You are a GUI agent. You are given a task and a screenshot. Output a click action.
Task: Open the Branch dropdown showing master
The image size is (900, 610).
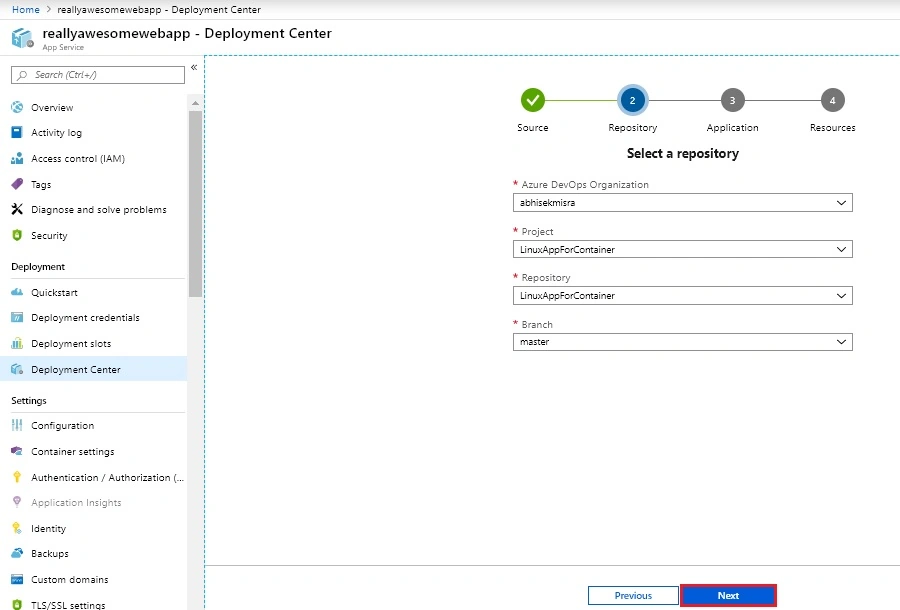pos(682,342)
